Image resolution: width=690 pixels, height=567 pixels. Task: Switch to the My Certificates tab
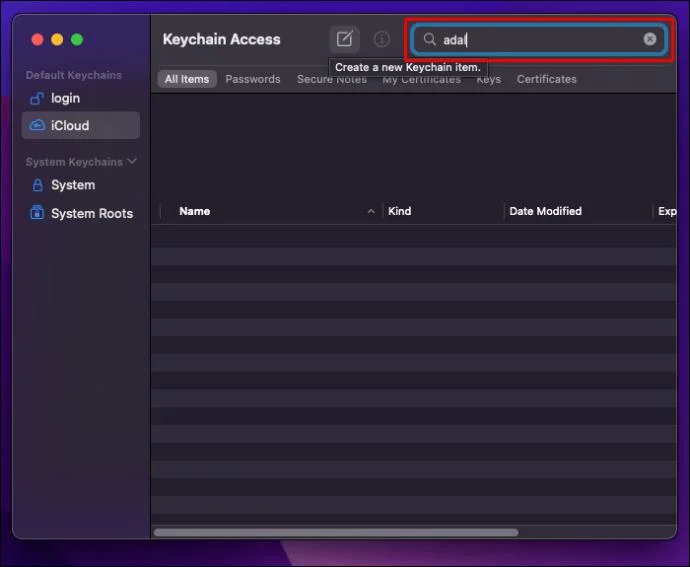click(x=422, y=80)
